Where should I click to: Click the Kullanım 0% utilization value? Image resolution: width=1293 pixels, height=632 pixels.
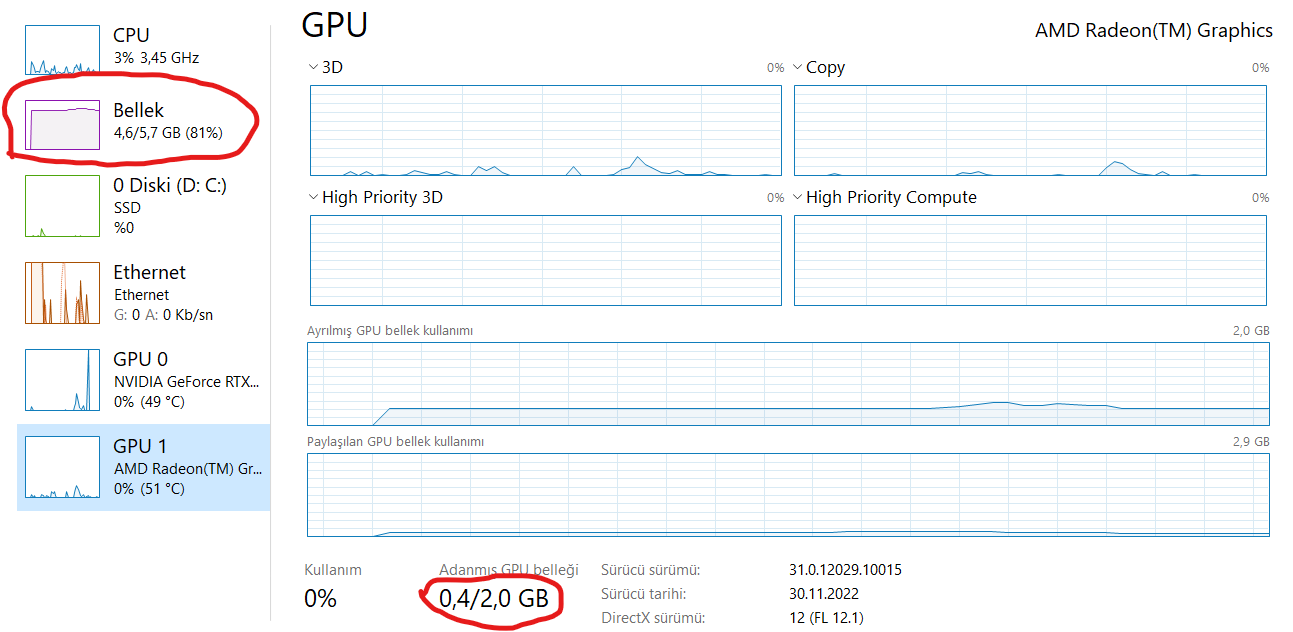coord(320,599)
